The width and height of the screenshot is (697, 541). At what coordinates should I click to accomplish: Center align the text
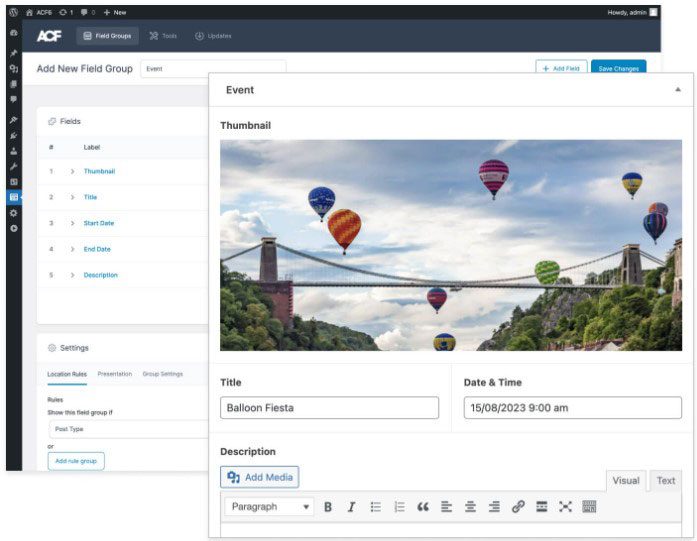tap(470, 507)
